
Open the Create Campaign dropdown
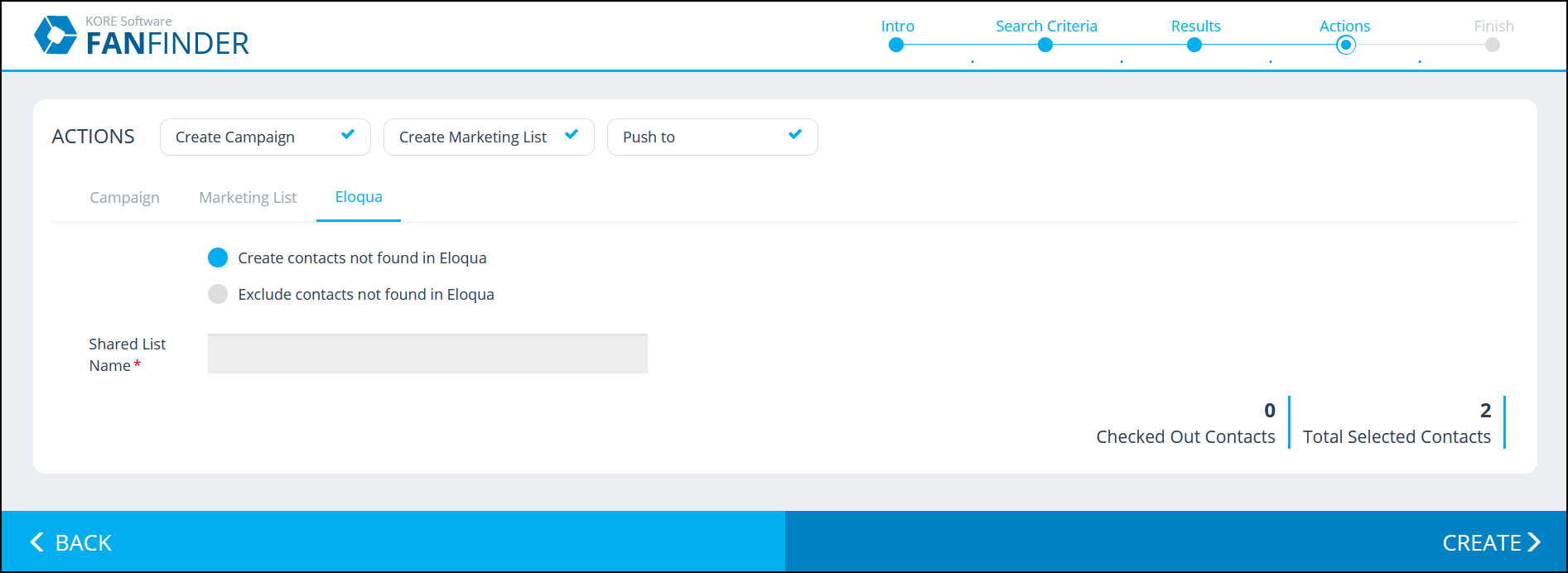tap(265, 137)
